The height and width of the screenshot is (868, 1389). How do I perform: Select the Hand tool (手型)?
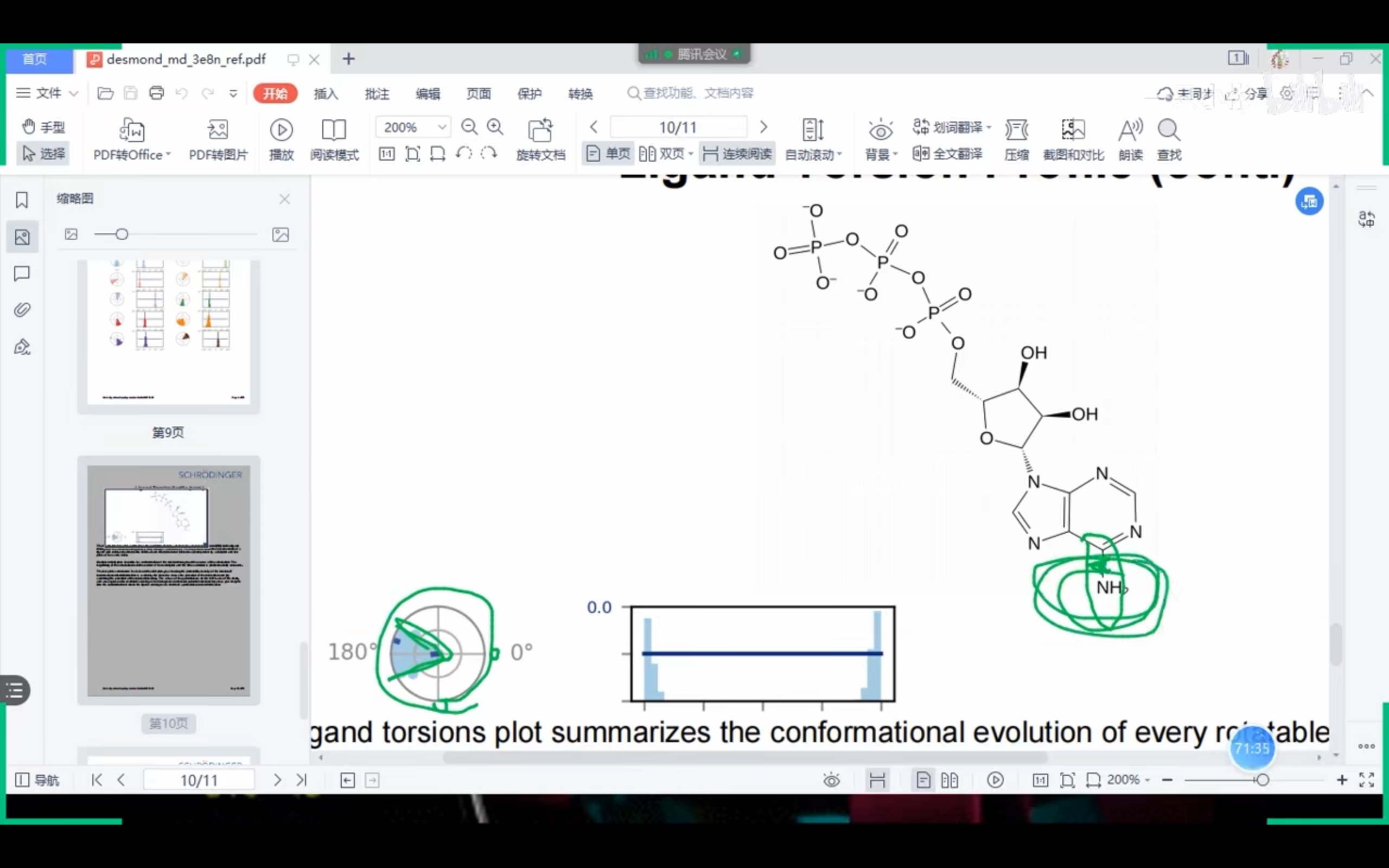pyautogui.click(x=43, y=127)
